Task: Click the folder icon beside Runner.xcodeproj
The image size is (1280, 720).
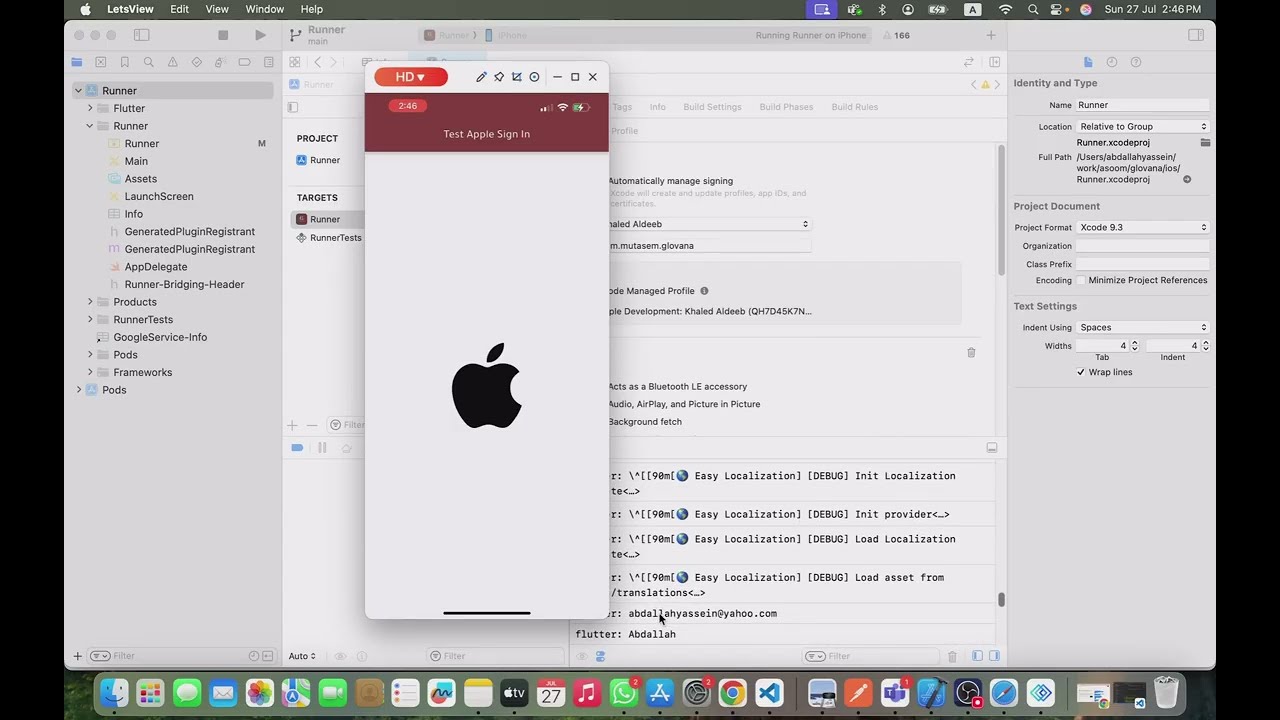Action: tap(1205, 143)
